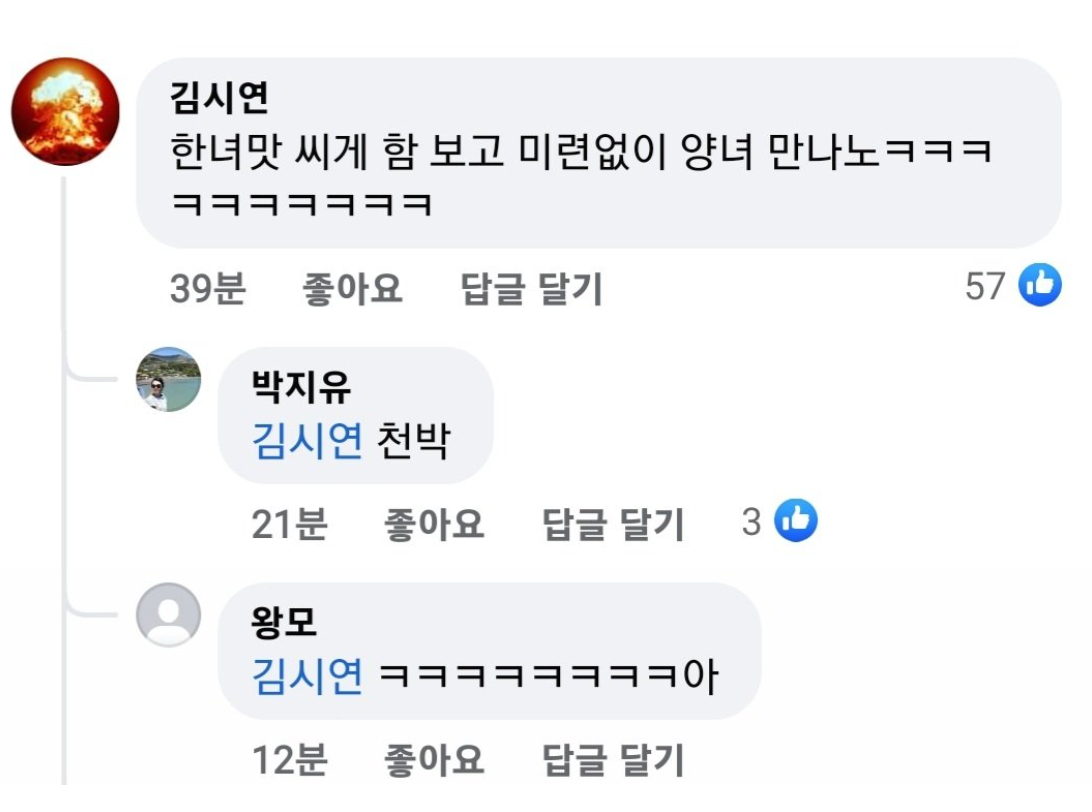Click the 김시연 mention in 왕모's reply
Viewport: 1092px width, 812px height.
[307, 677]
